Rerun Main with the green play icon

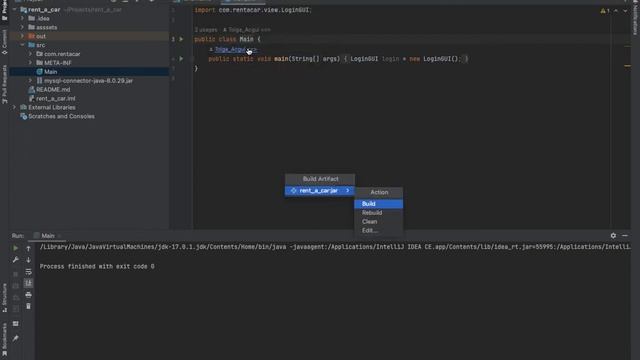tap(16, 248)
